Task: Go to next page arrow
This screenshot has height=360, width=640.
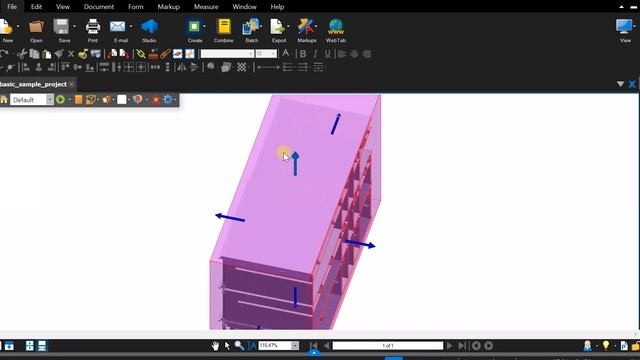Action: pyautogui.click(x=449, y=346)
